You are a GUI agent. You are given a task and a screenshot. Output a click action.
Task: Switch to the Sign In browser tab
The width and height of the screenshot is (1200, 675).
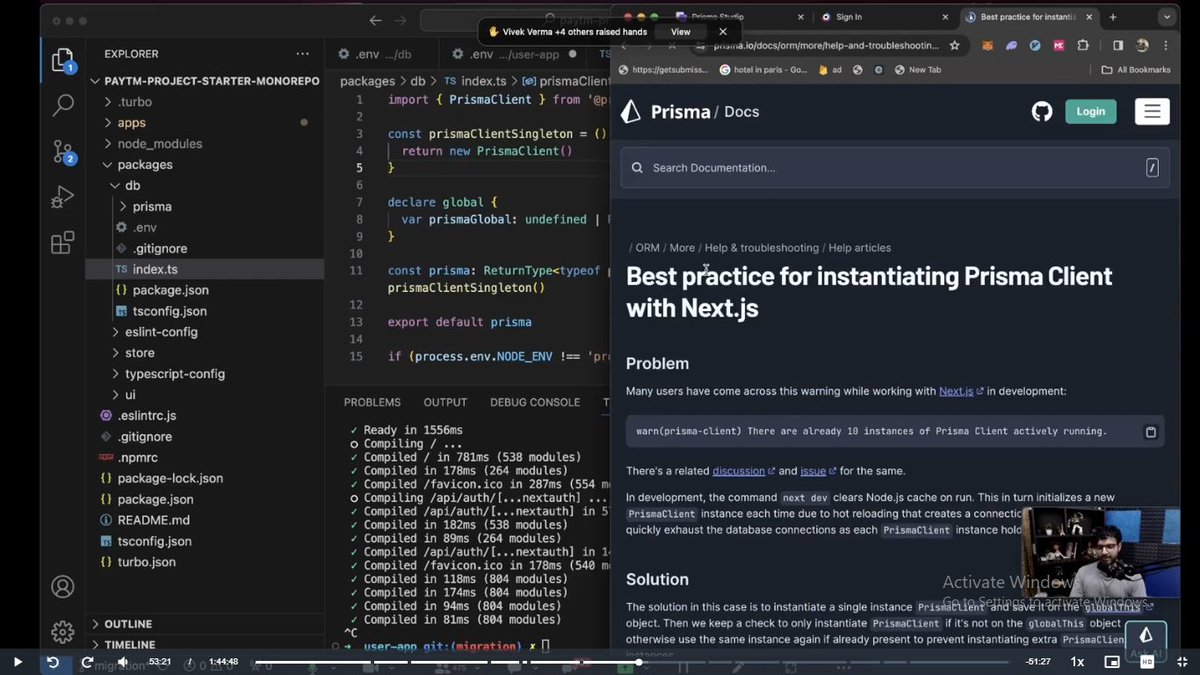click(x=884, y=17)
